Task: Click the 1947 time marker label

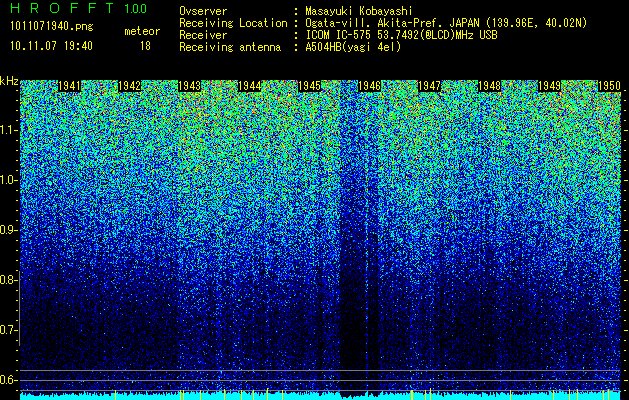Action: [430, 86]
